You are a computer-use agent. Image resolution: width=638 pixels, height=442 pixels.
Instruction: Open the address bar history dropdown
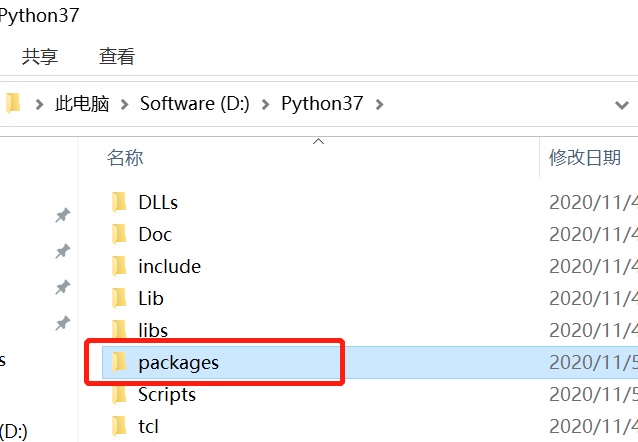[x=622, y=105]
